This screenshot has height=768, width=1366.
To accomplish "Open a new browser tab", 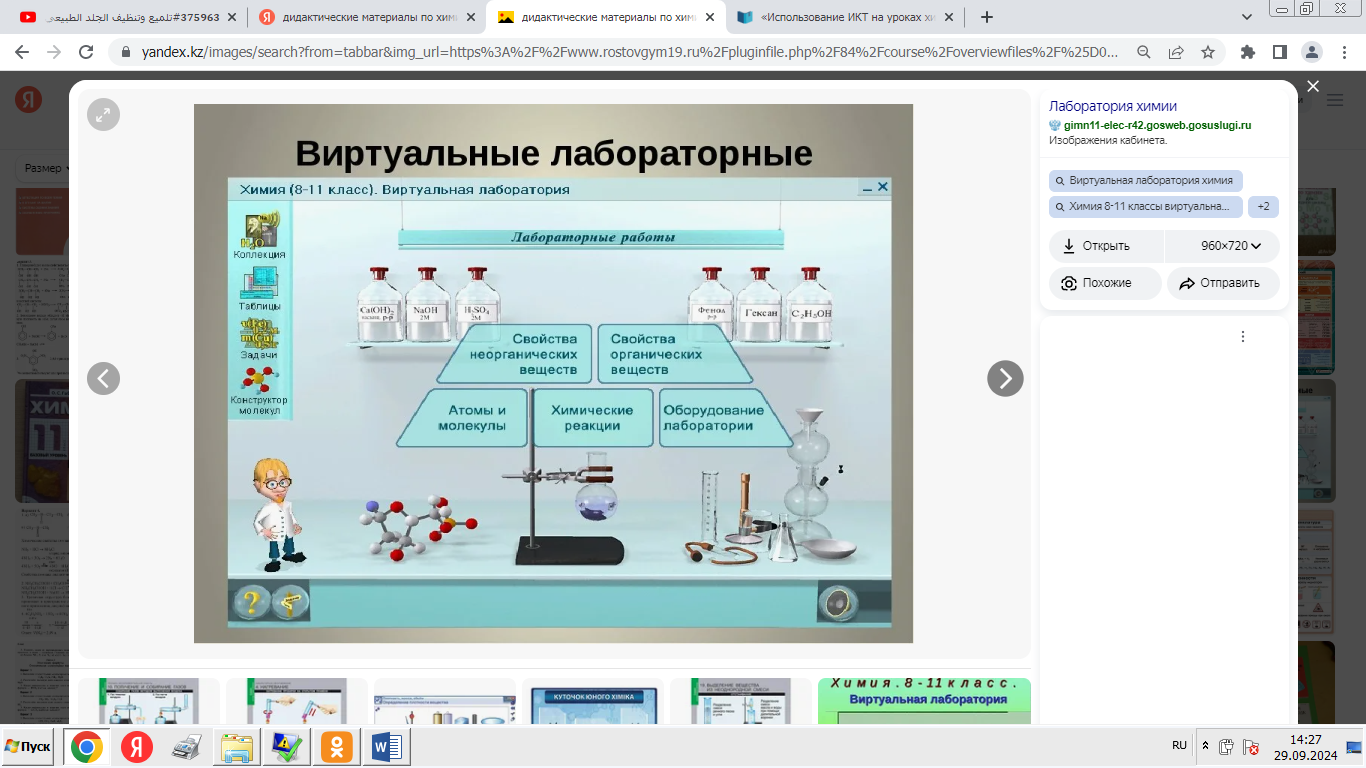I will tap(987, 17).
